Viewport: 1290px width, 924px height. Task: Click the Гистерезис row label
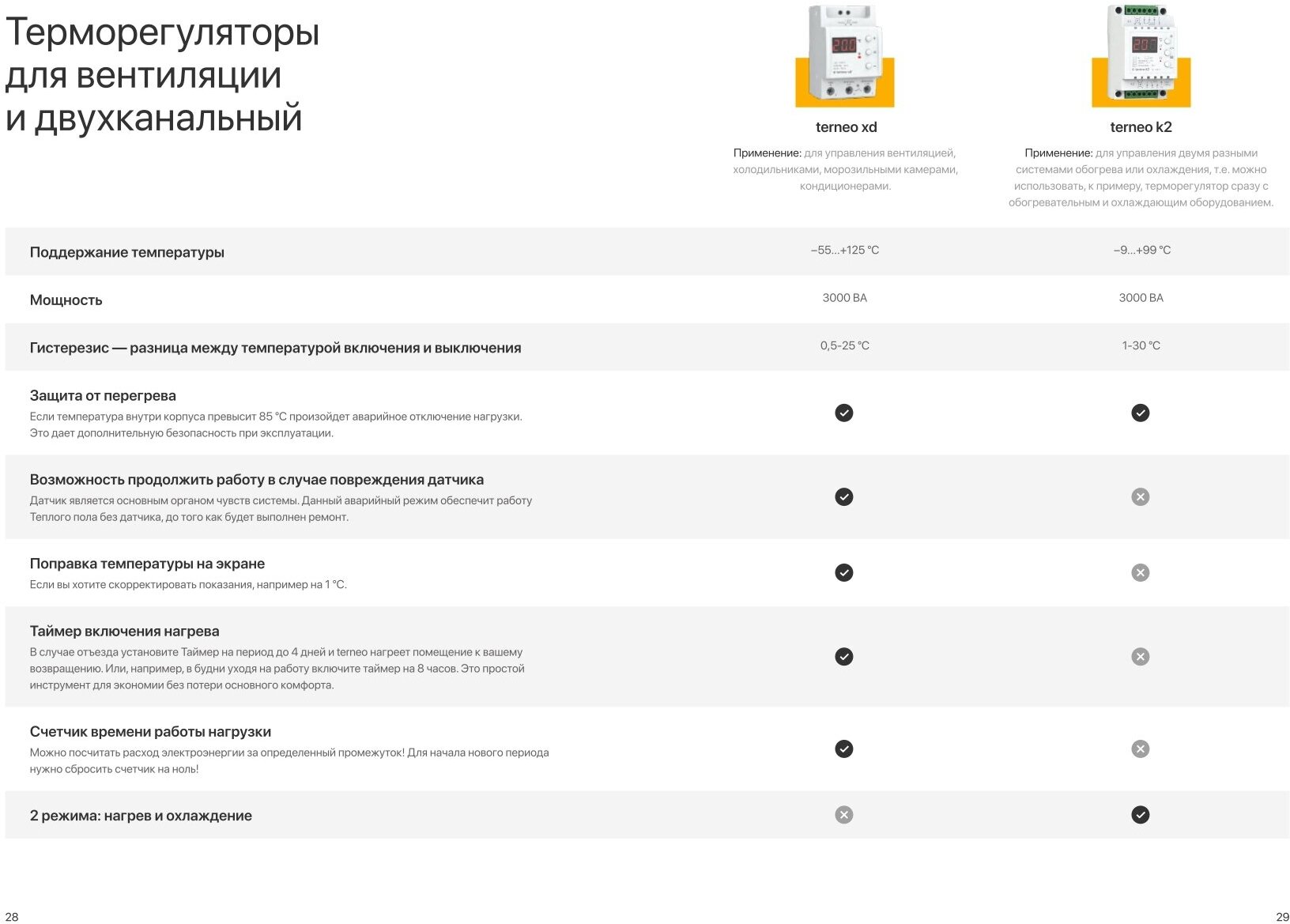275,348
